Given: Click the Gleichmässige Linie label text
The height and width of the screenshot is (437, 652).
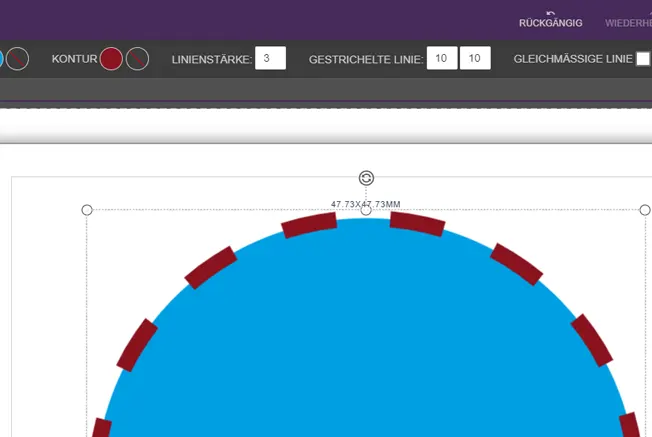Looking at the screenshot, I should tap(572, 59).
